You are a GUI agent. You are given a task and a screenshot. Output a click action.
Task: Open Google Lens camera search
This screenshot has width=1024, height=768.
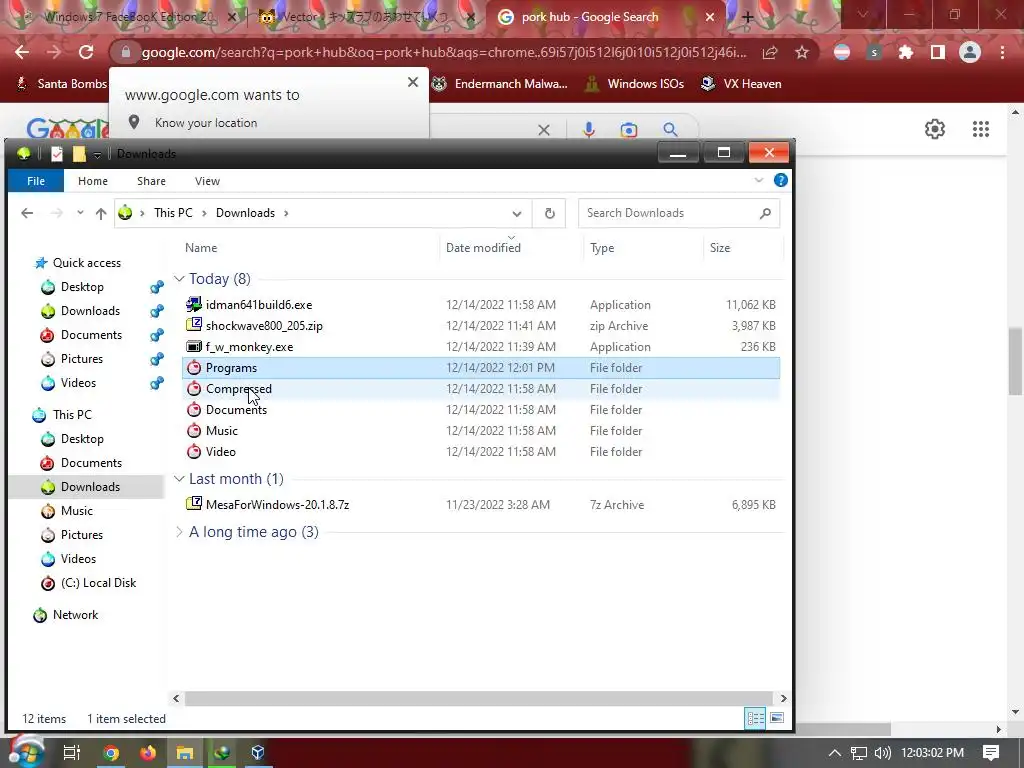[629, 129]
